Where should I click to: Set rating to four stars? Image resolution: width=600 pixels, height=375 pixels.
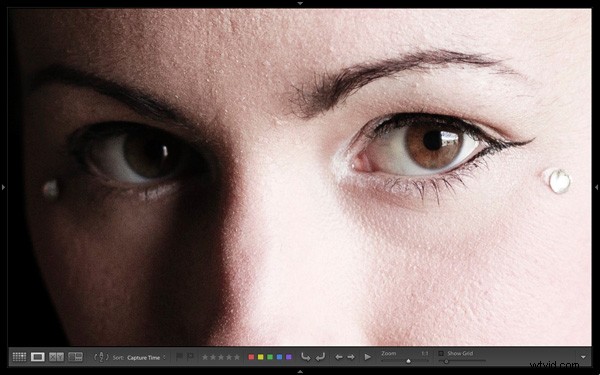click(229, 357)
